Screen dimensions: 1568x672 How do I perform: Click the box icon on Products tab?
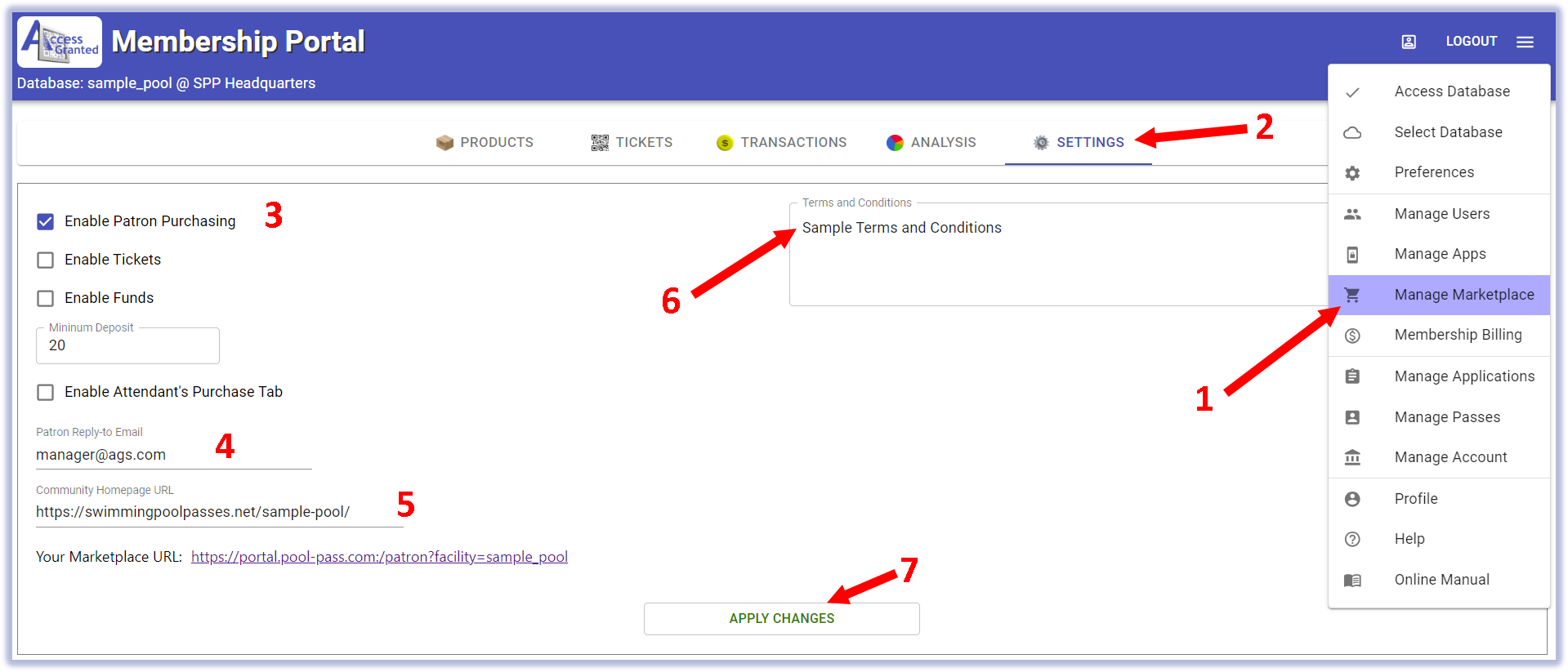click(444, 143)
